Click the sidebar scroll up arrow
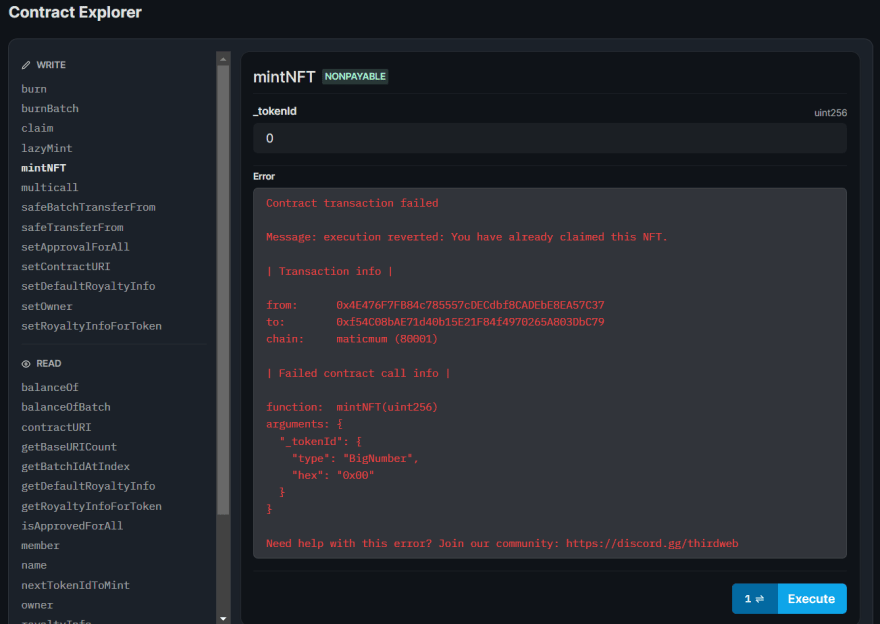 223,58
